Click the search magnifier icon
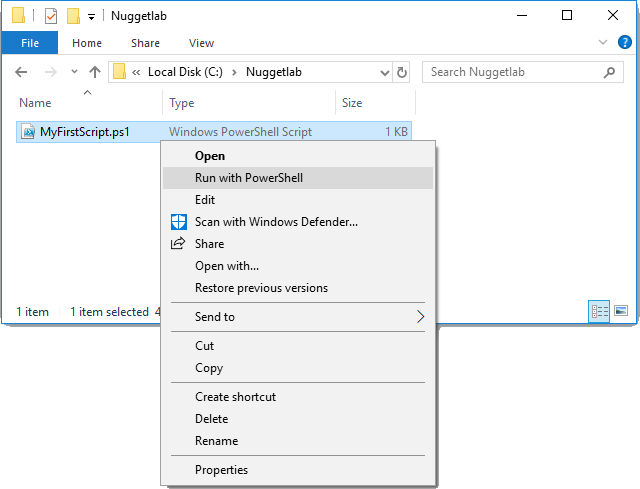Screen dimensions: 640x489 609,72
